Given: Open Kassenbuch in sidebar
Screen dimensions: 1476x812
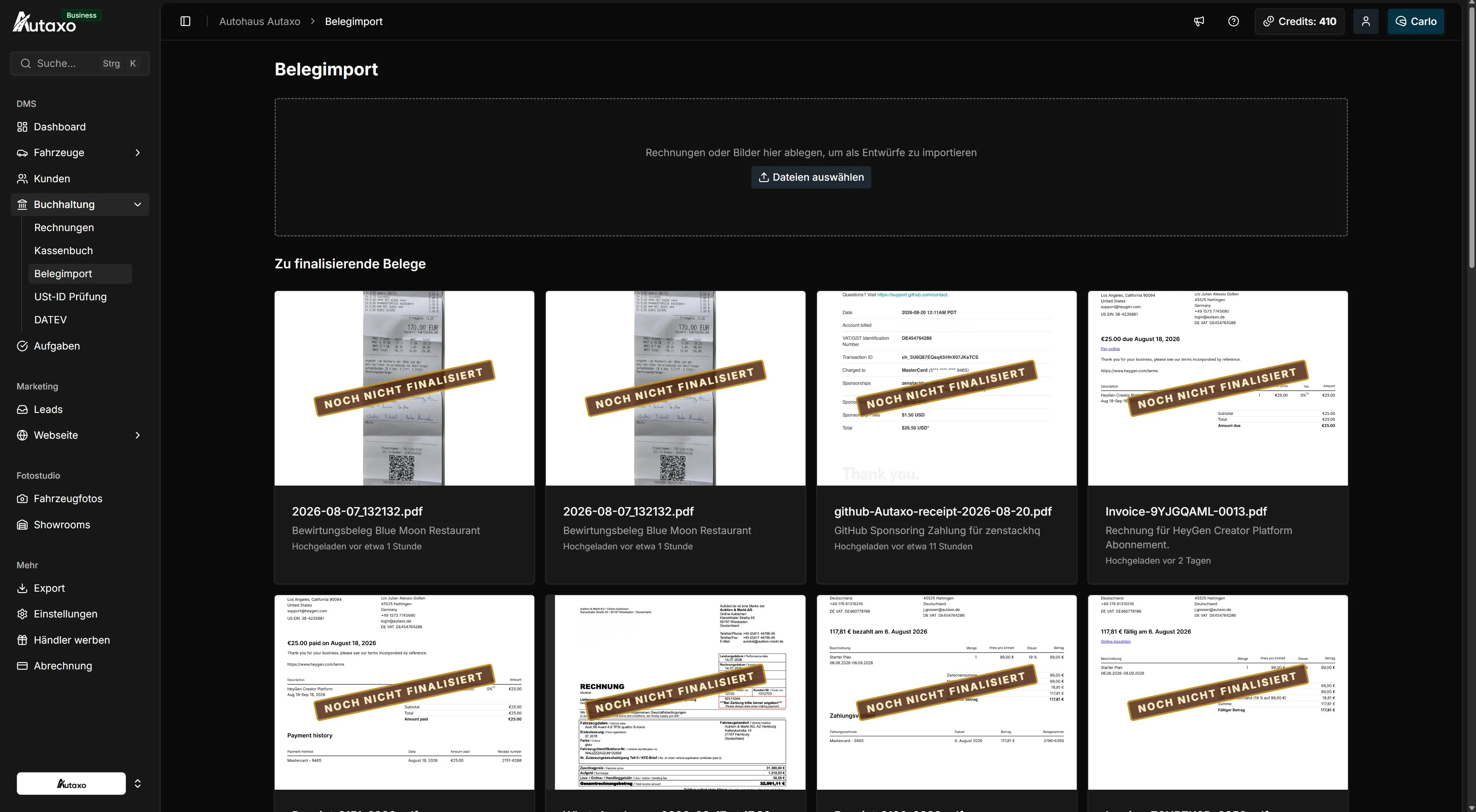Looking at the screenshot, I should 63,251.
